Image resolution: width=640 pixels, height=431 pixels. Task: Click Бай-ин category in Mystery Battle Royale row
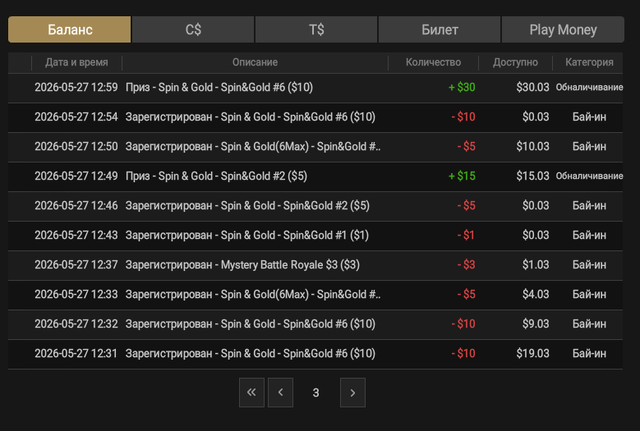point(589,265)
